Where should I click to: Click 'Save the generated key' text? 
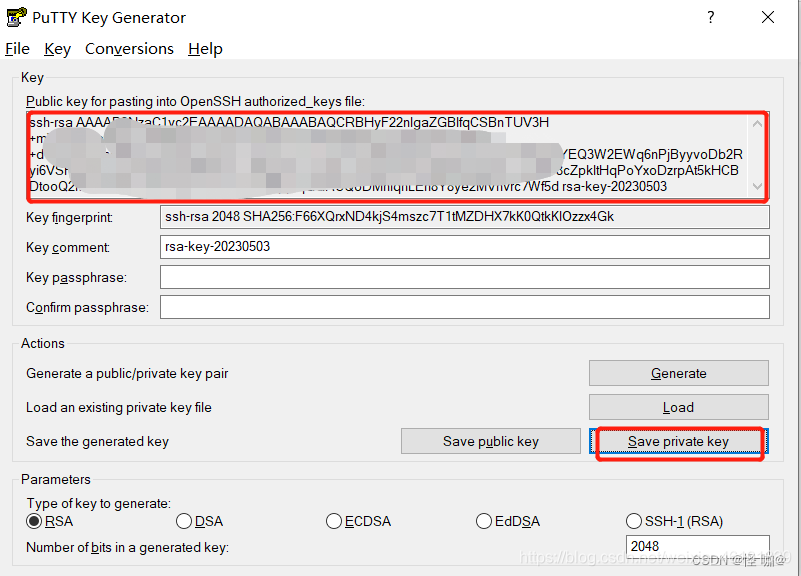pyautogui.click(x=97, y=441)
